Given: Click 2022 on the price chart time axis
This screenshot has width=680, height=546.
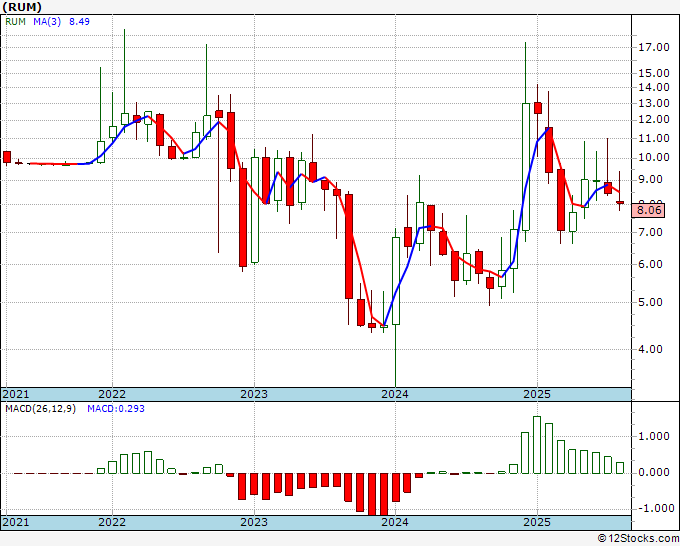Looking at the screenshot, I should (x=112, y=394).
